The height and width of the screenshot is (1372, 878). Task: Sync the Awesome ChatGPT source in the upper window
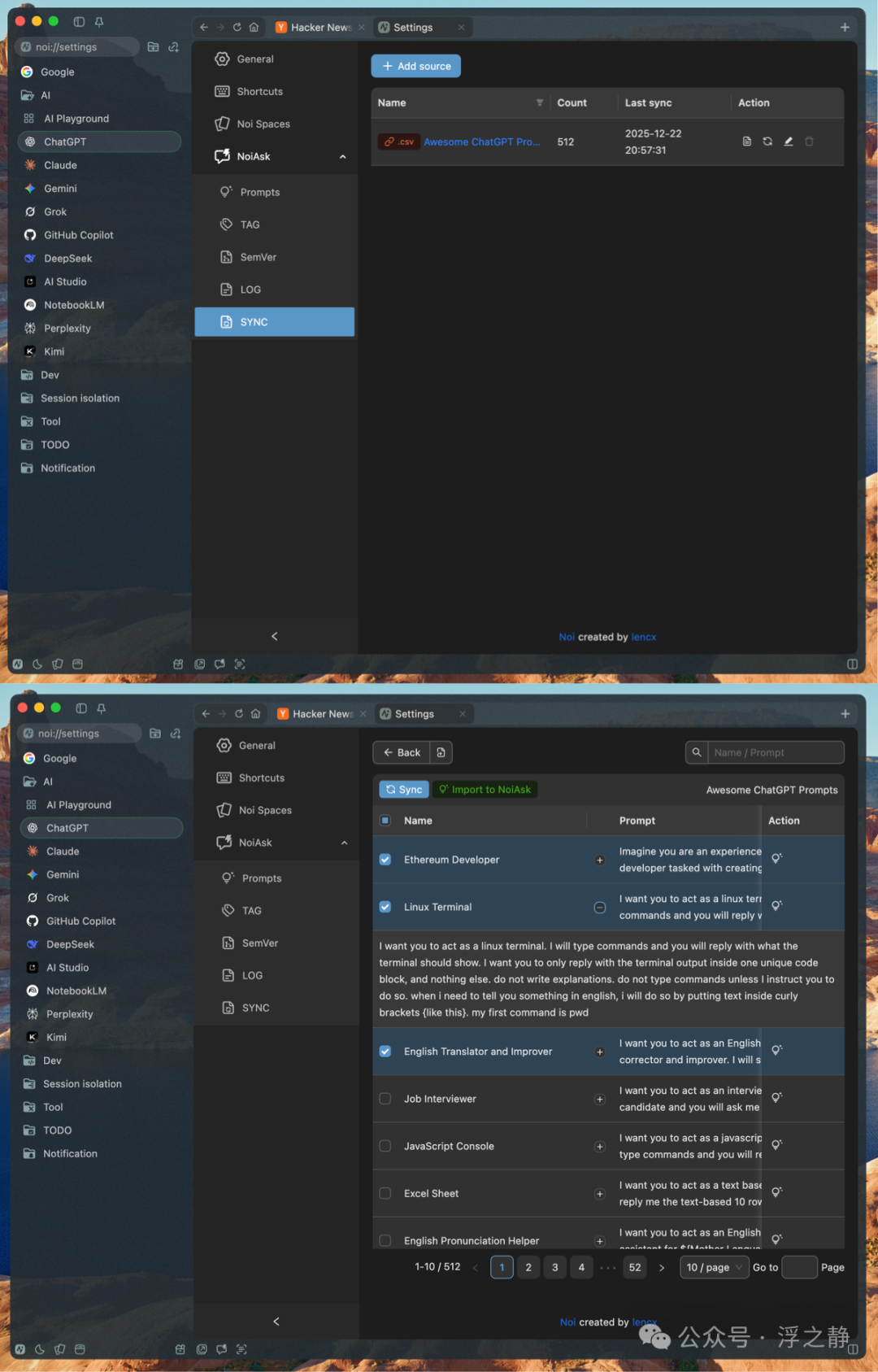pyautogui.click(x=767, y=142)
